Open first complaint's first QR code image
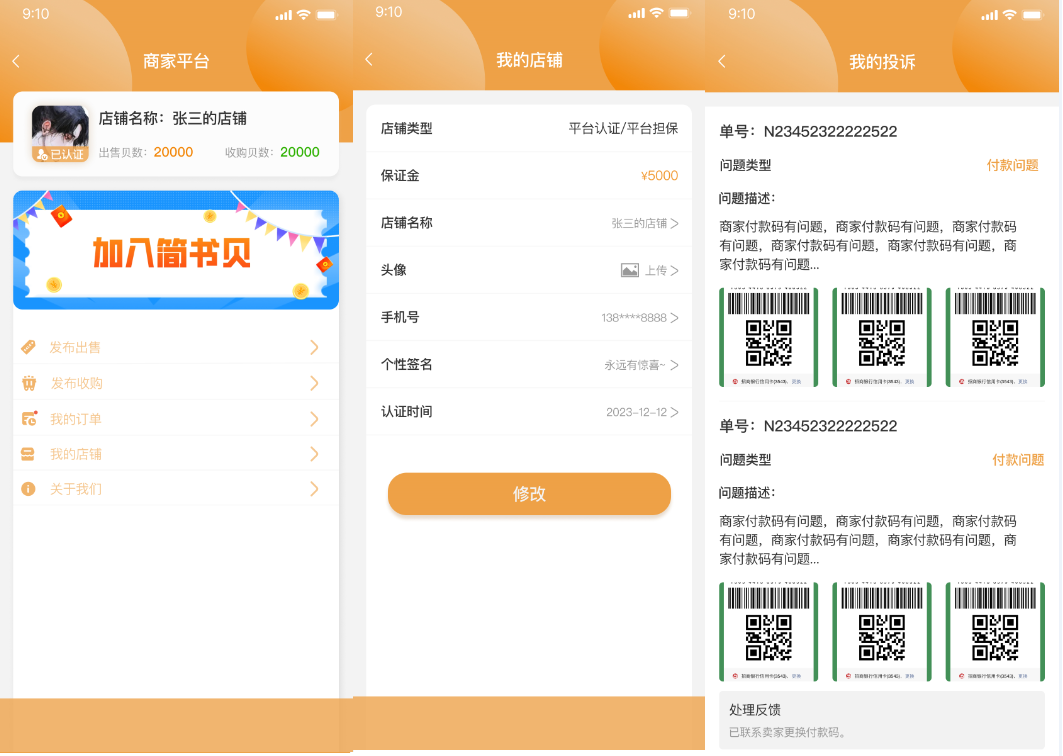The image size is (1063, 756). click(x=768, y=337)
